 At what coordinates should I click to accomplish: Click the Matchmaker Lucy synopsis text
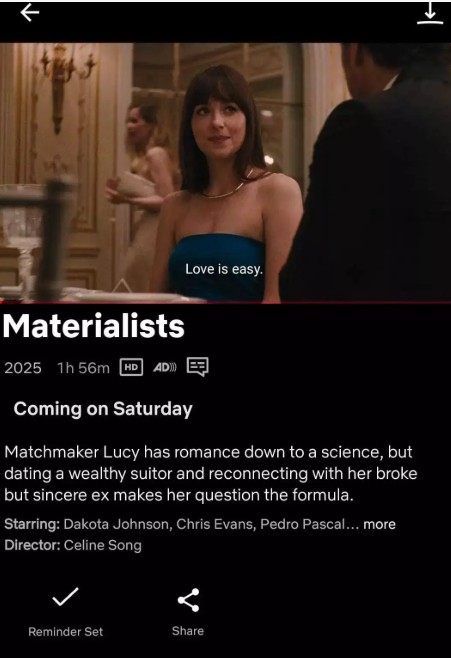(211, 473)
